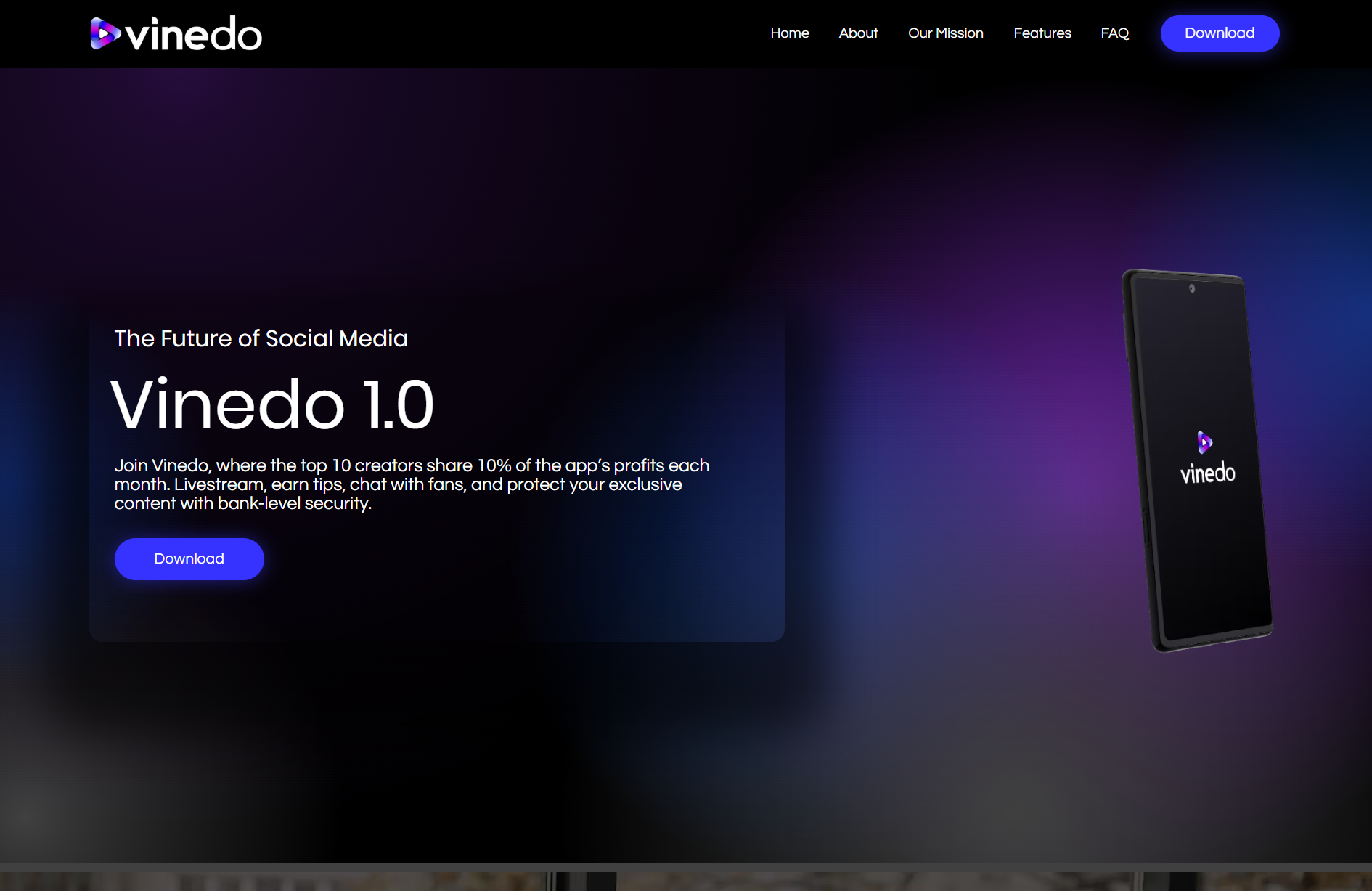This screenshot has height=891, width=1372.
Task: Click "The Future of Social Media" tagline
Action: (x=261, y=338)
